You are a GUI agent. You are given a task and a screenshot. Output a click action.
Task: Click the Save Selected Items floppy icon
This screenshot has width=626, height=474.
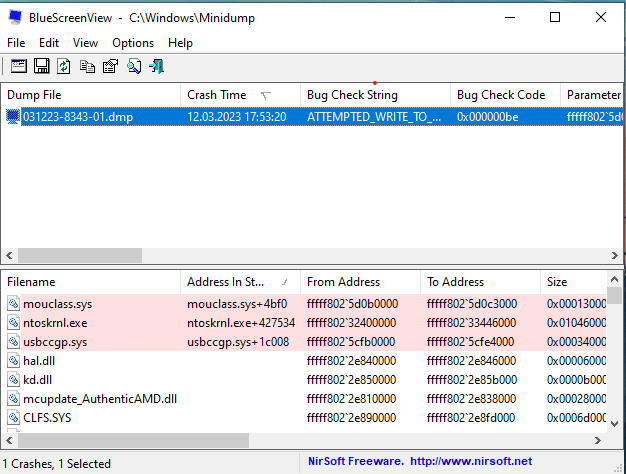tap(42, 66)
